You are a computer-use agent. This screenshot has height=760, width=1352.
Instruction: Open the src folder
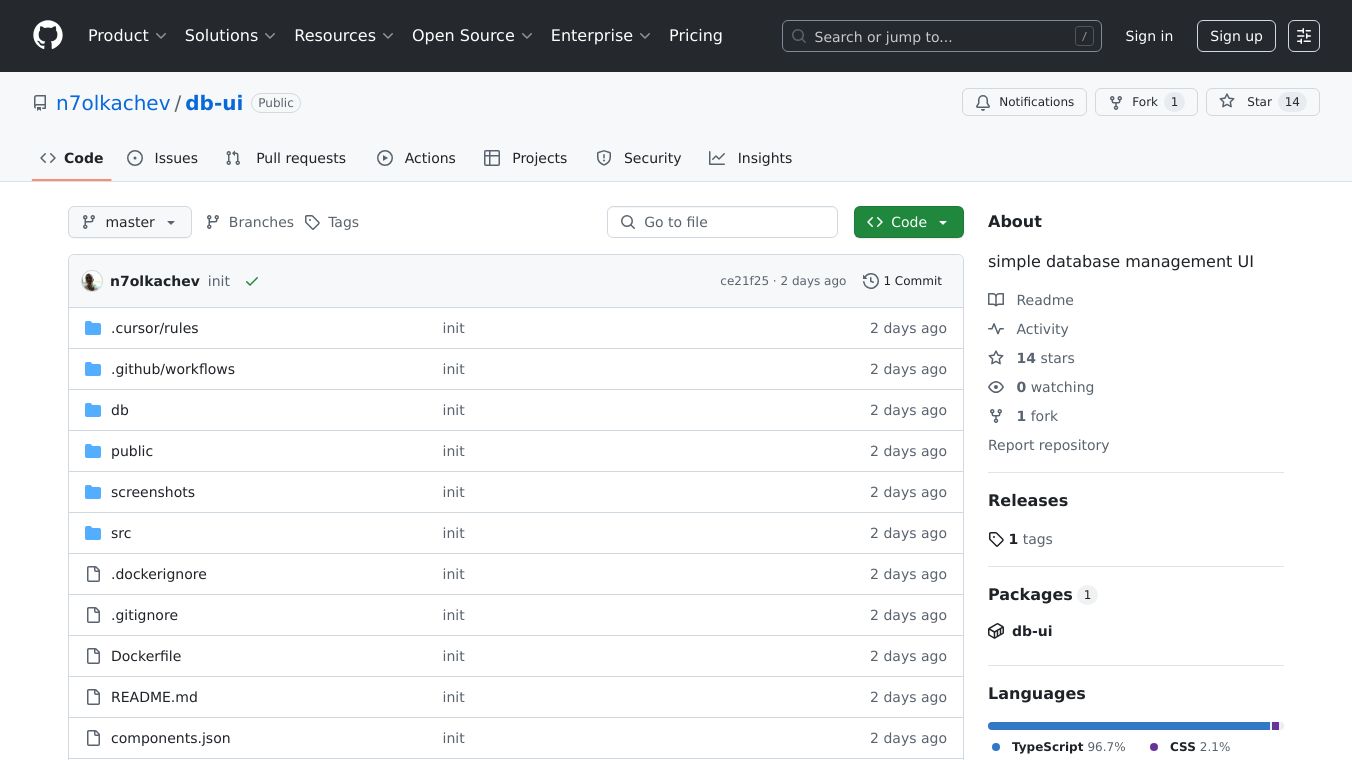(x=121, y=533)
